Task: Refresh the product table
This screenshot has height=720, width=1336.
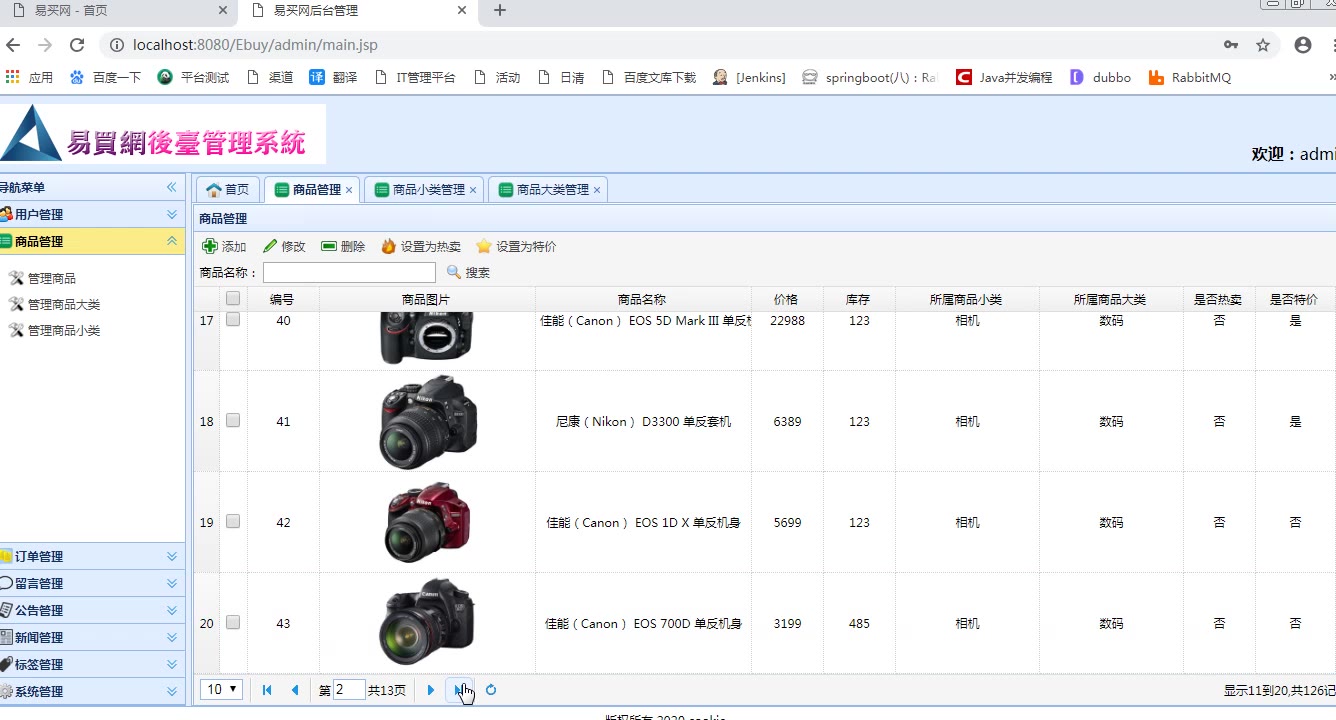Action: 491,690
